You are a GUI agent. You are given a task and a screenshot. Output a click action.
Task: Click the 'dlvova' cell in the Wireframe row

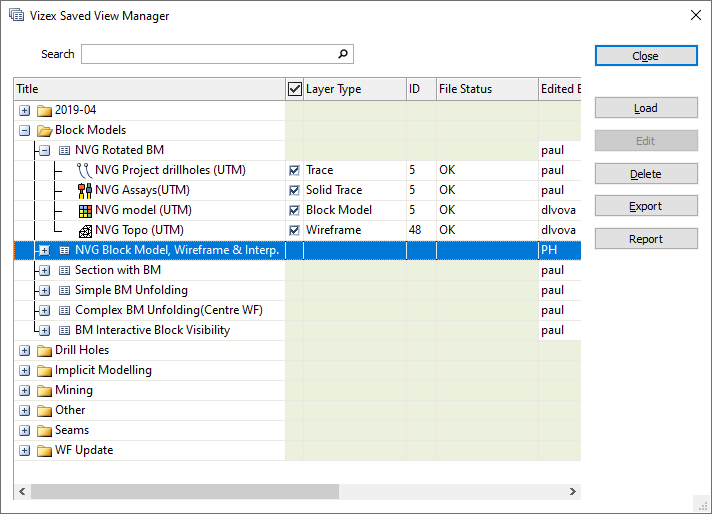[559, 230]
